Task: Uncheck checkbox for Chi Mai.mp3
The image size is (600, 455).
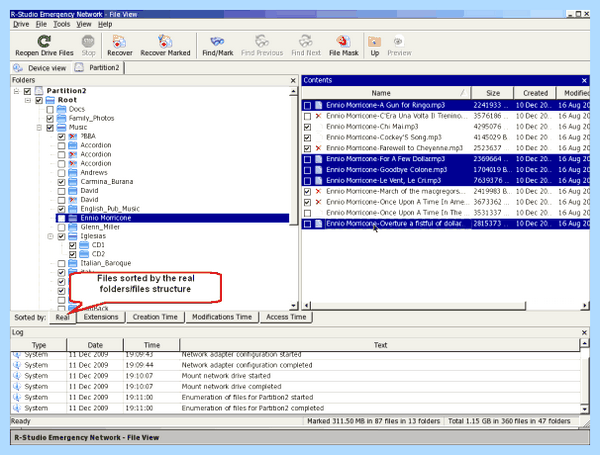Action: pyautogui.click(x=307, y=127)
